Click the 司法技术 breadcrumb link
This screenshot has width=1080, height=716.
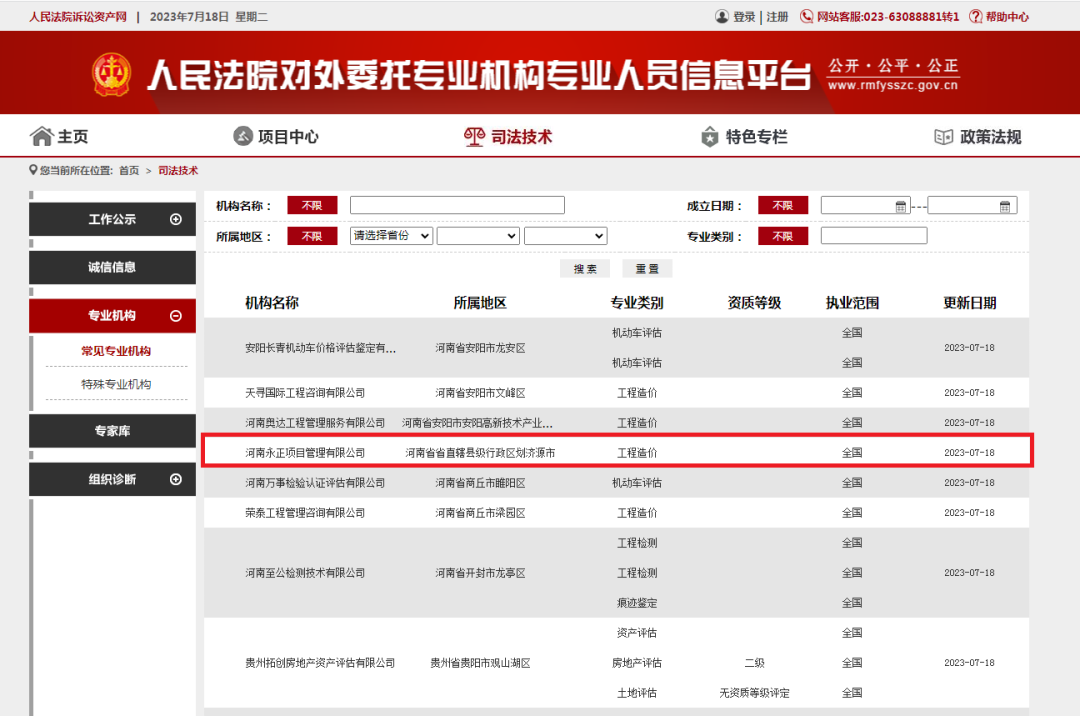click(178, 170)
